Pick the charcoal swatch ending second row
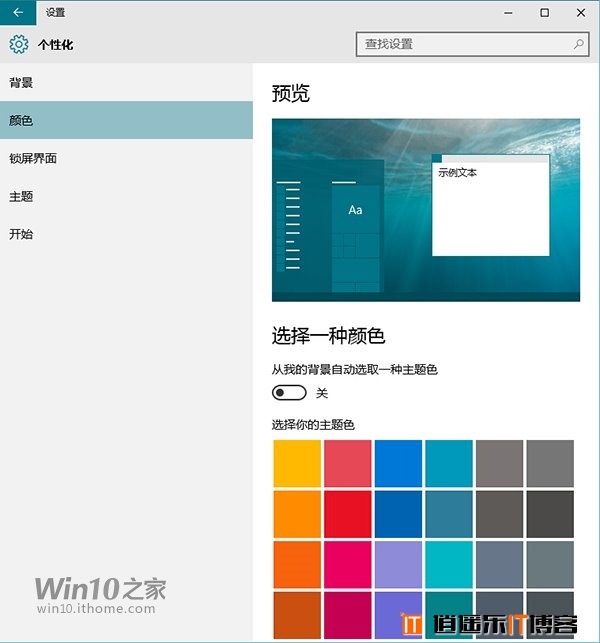The height and width of the screenshot is (643, 600). pyautogui.click(x=550, y=514)
